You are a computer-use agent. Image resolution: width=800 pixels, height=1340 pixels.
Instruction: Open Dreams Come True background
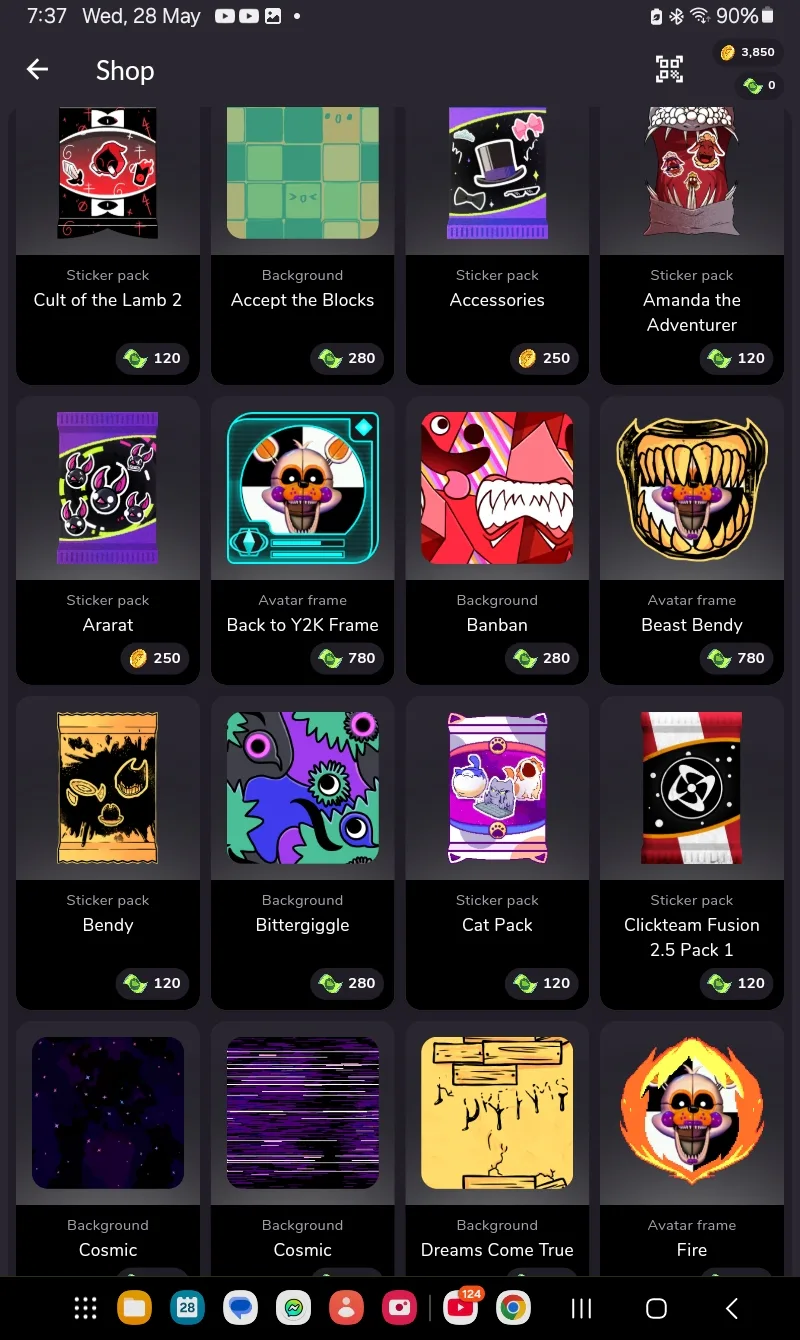(x=497, y=1150)
